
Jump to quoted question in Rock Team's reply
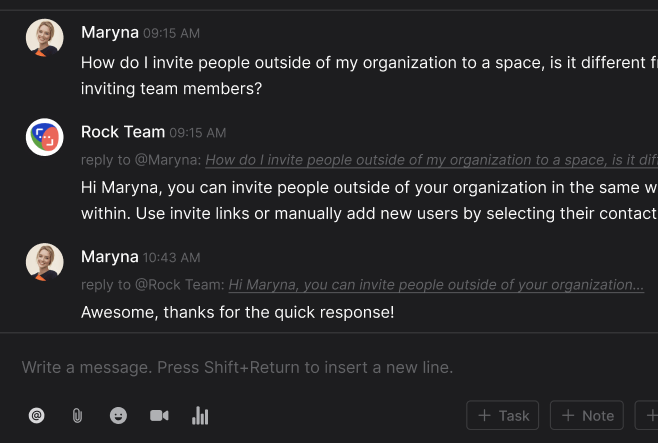pyautogui.click(x=430, y=160)
